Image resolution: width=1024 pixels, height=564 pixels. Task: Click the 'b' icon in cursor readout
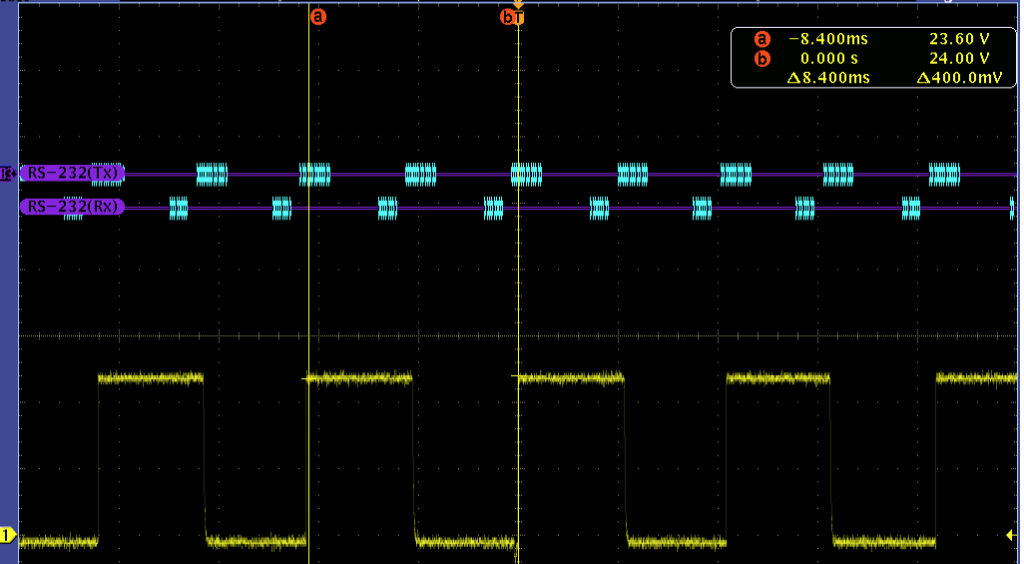click(x=762, y=58)
